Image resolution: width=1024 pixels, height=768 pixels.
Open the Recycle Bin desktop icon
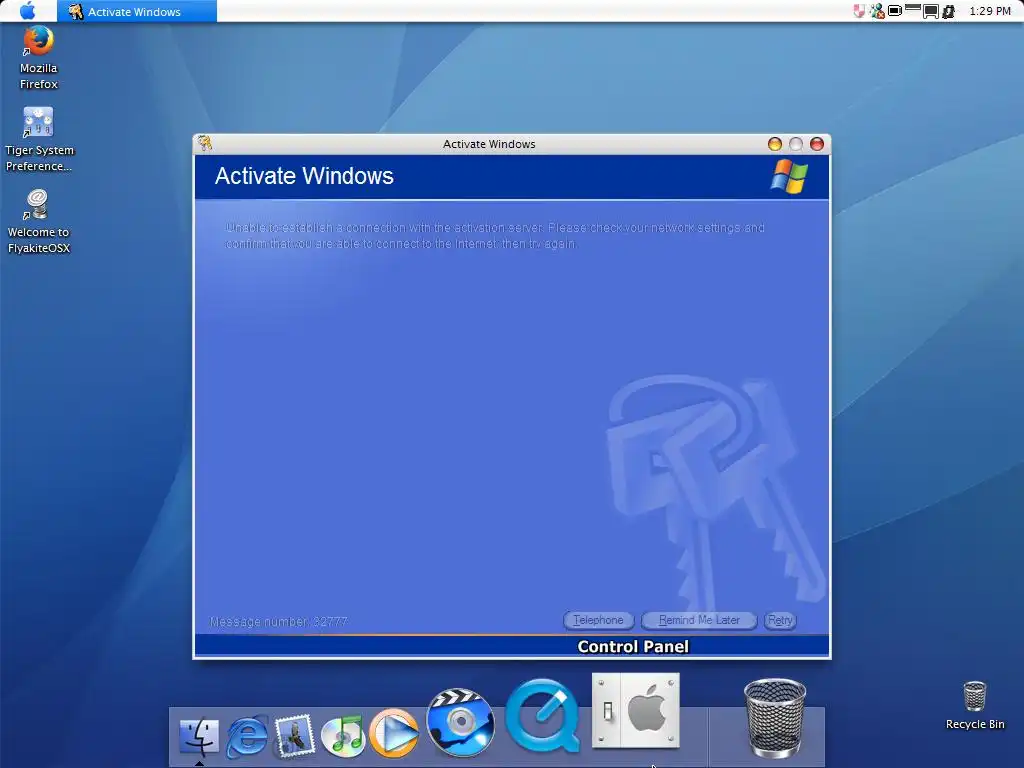tap(975, 705)
